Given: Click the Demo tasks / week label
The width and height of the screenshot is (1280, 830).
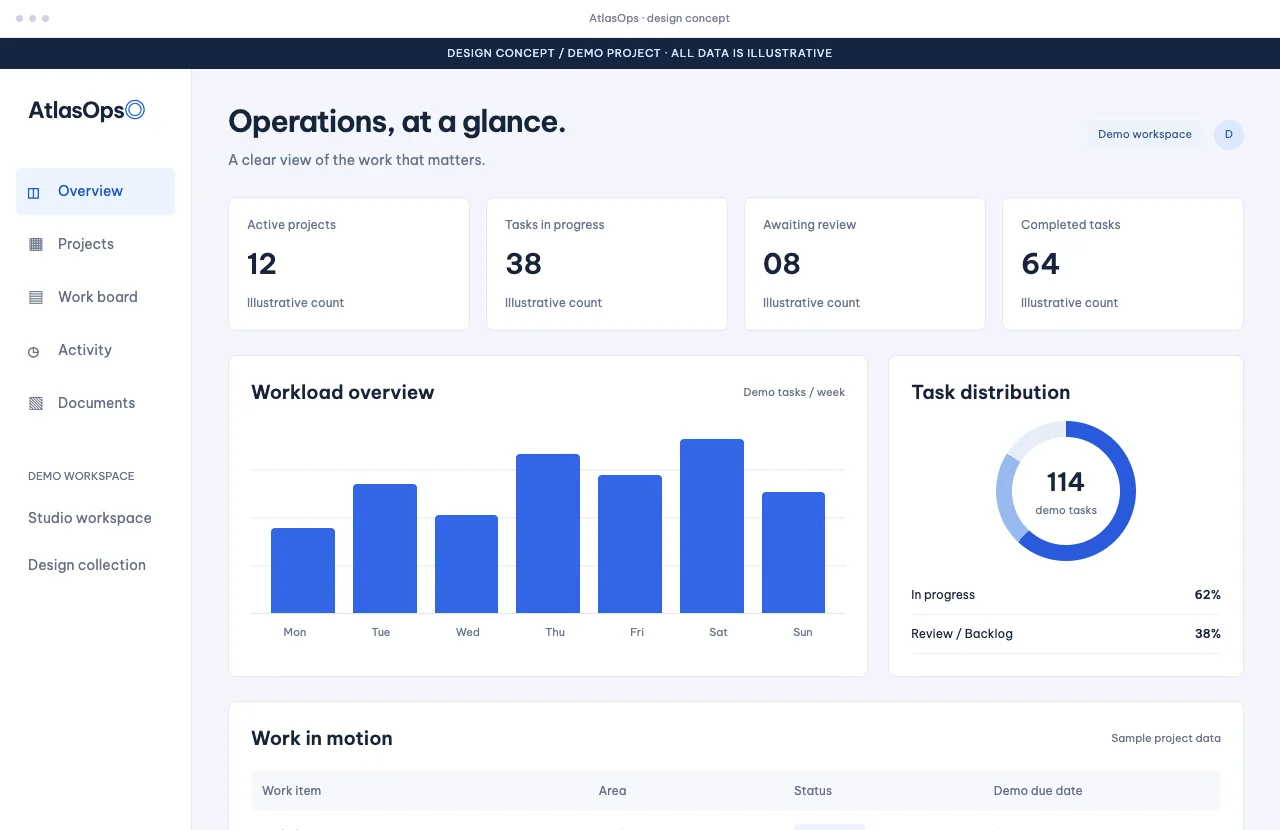Looking at the screenshot, I should (x=794, y=392).
